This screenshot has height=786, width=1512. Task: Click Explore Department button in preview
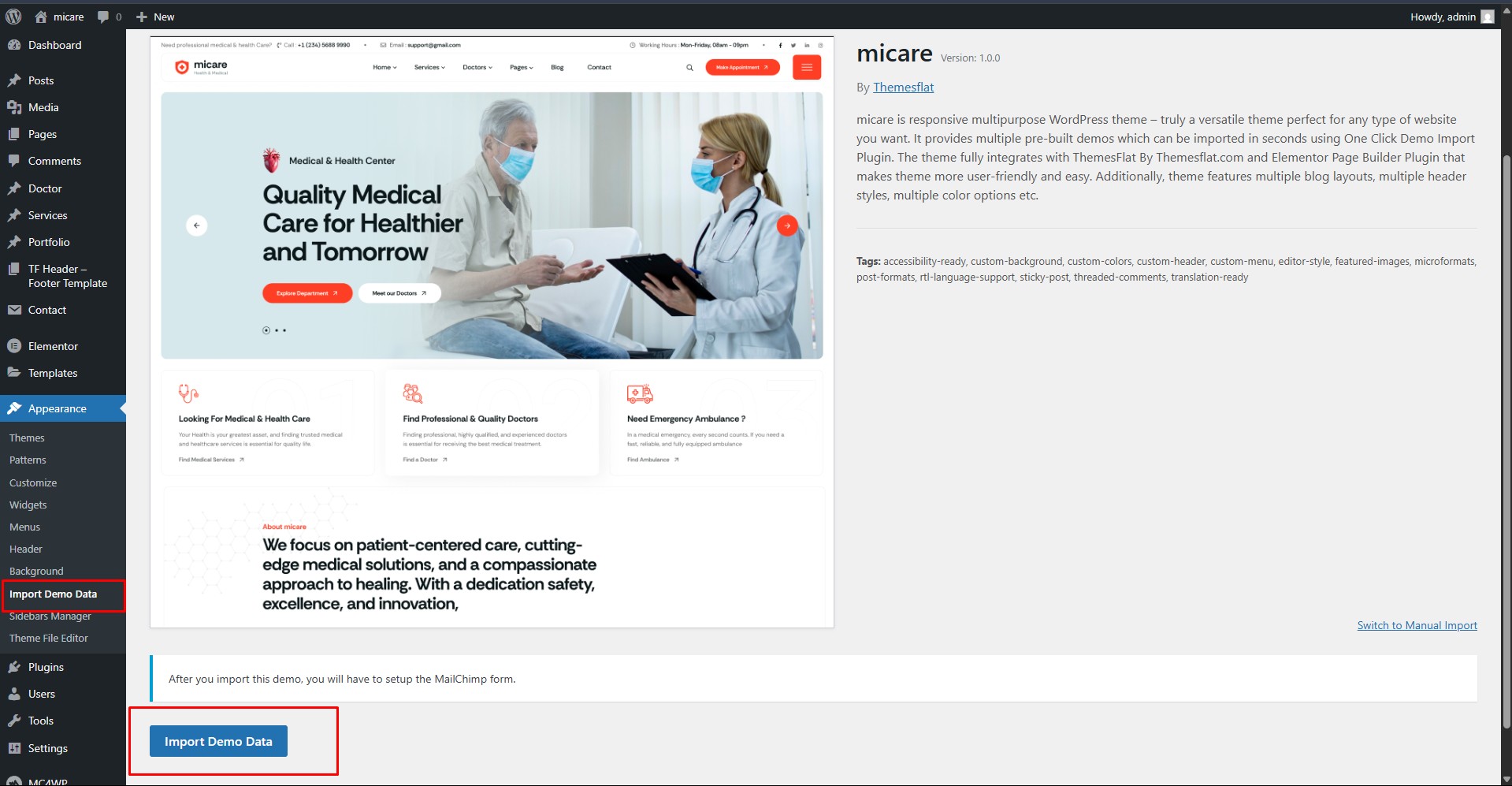coord(307,292)
